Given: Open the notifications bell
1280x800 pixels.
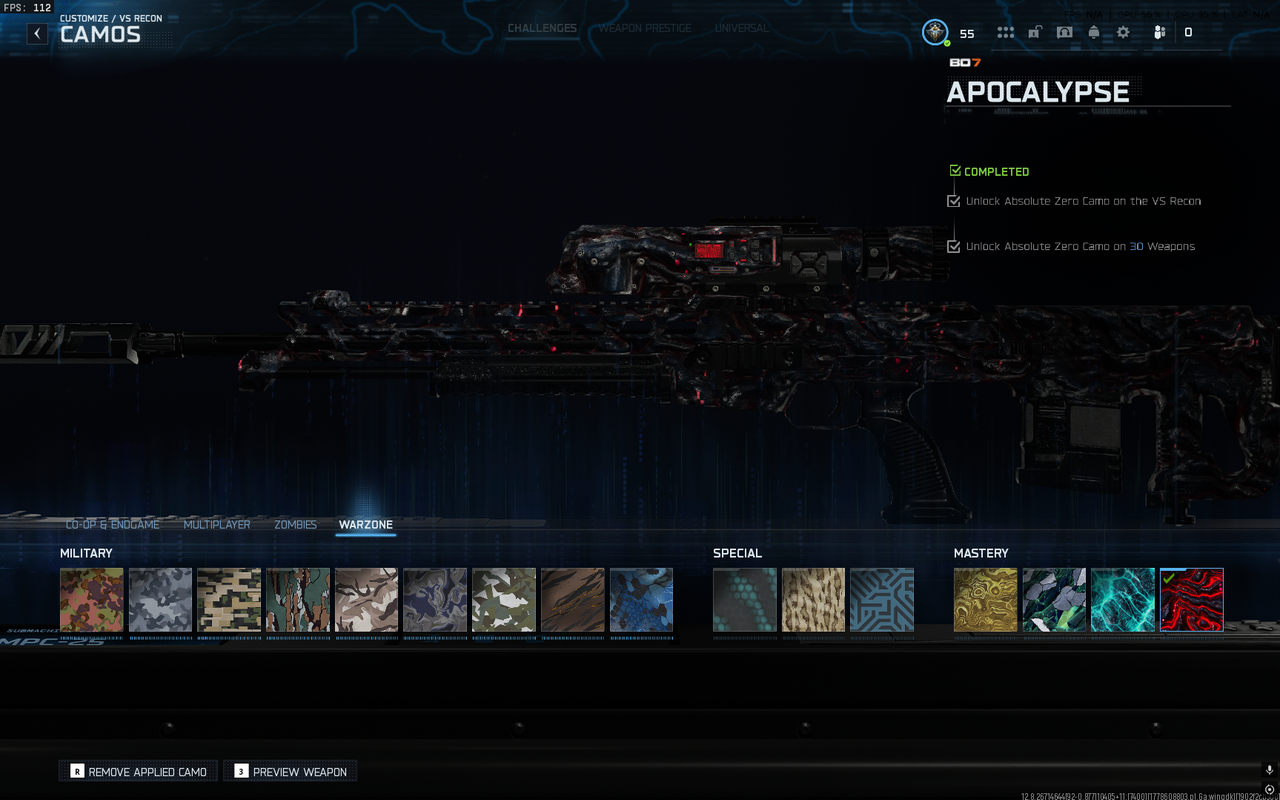Looking at the screenshot, I should [1094, 32].
